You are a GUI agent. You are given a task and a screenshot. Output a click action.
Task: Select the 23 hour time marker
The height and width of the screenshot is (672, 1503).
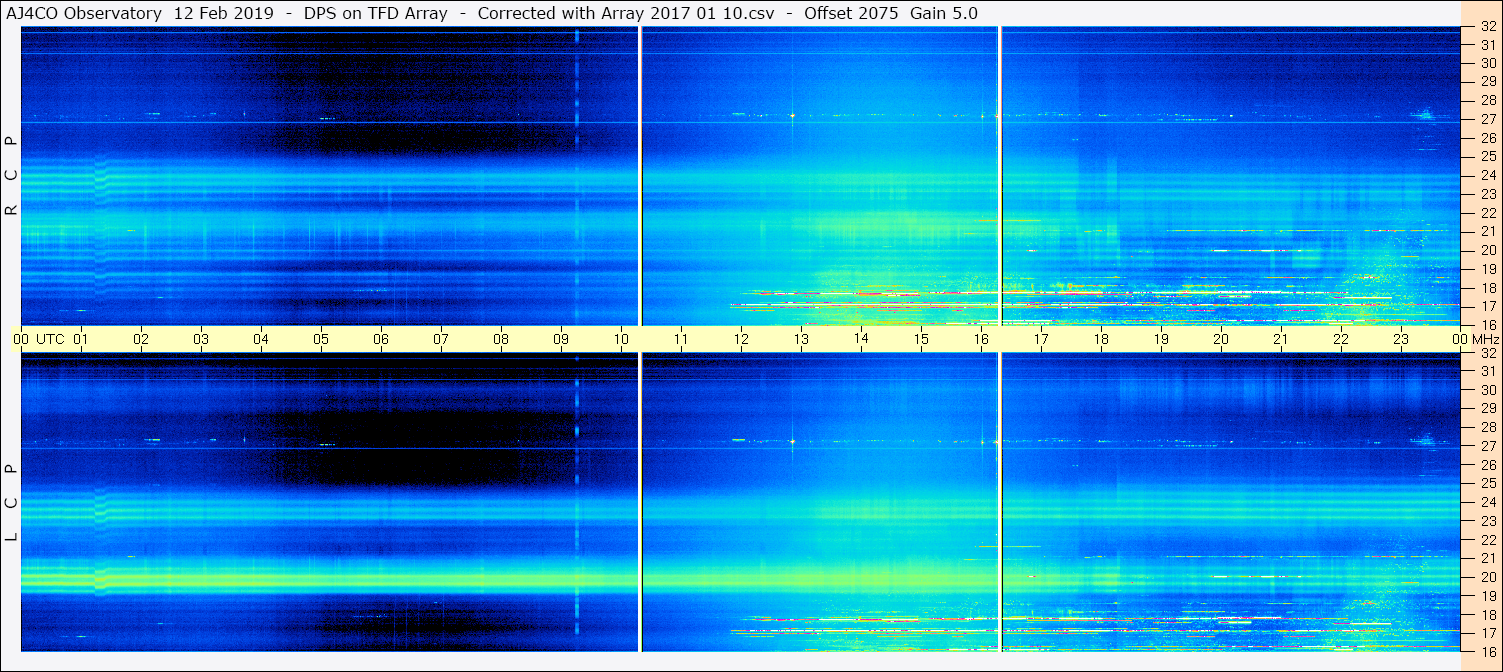(x=1401, y=339)
